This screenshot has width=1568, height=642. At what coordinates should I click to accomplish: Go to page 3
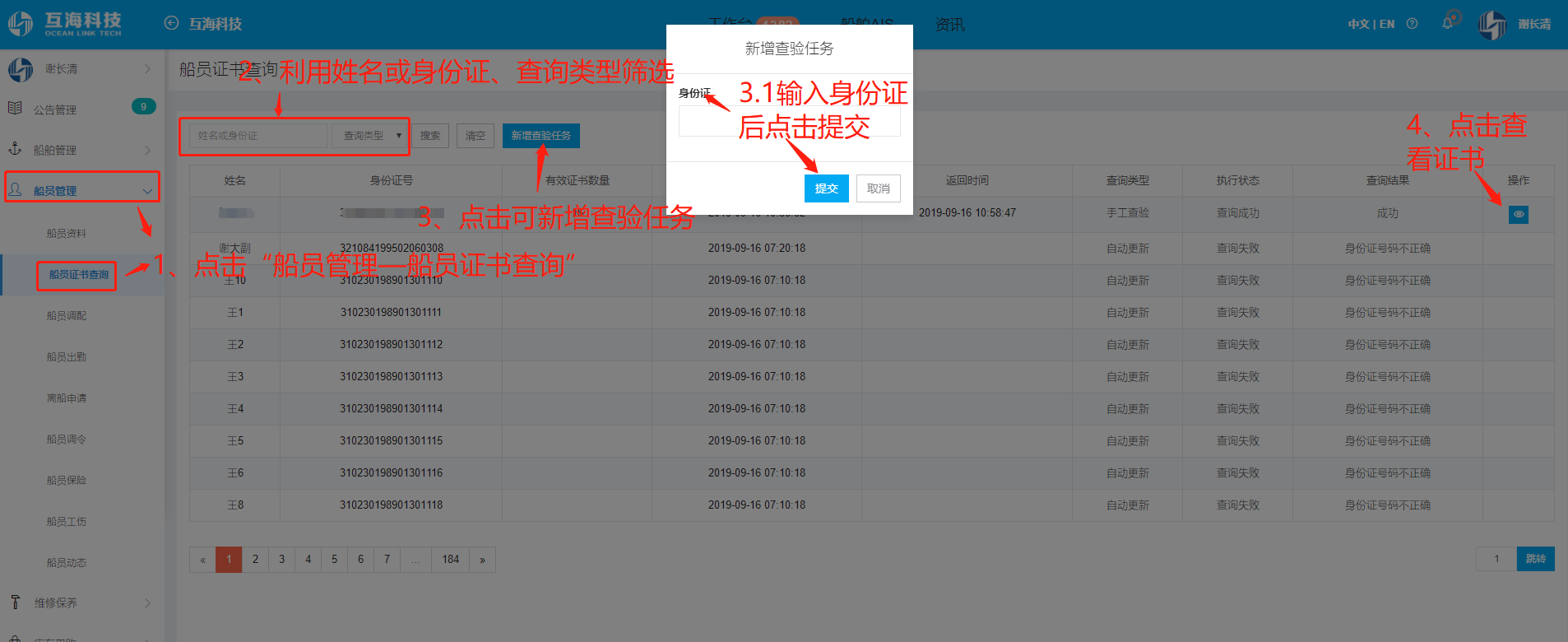click(x=281, y=560)
